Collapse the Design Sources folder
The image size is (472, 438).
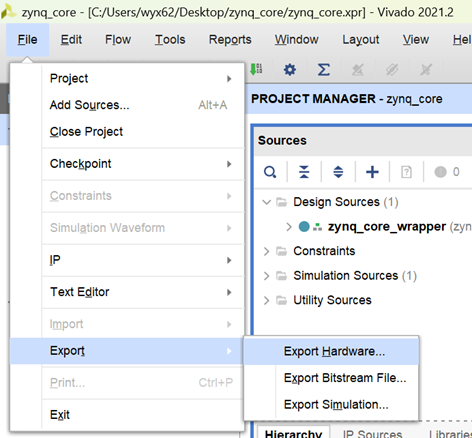pos(266,202)
